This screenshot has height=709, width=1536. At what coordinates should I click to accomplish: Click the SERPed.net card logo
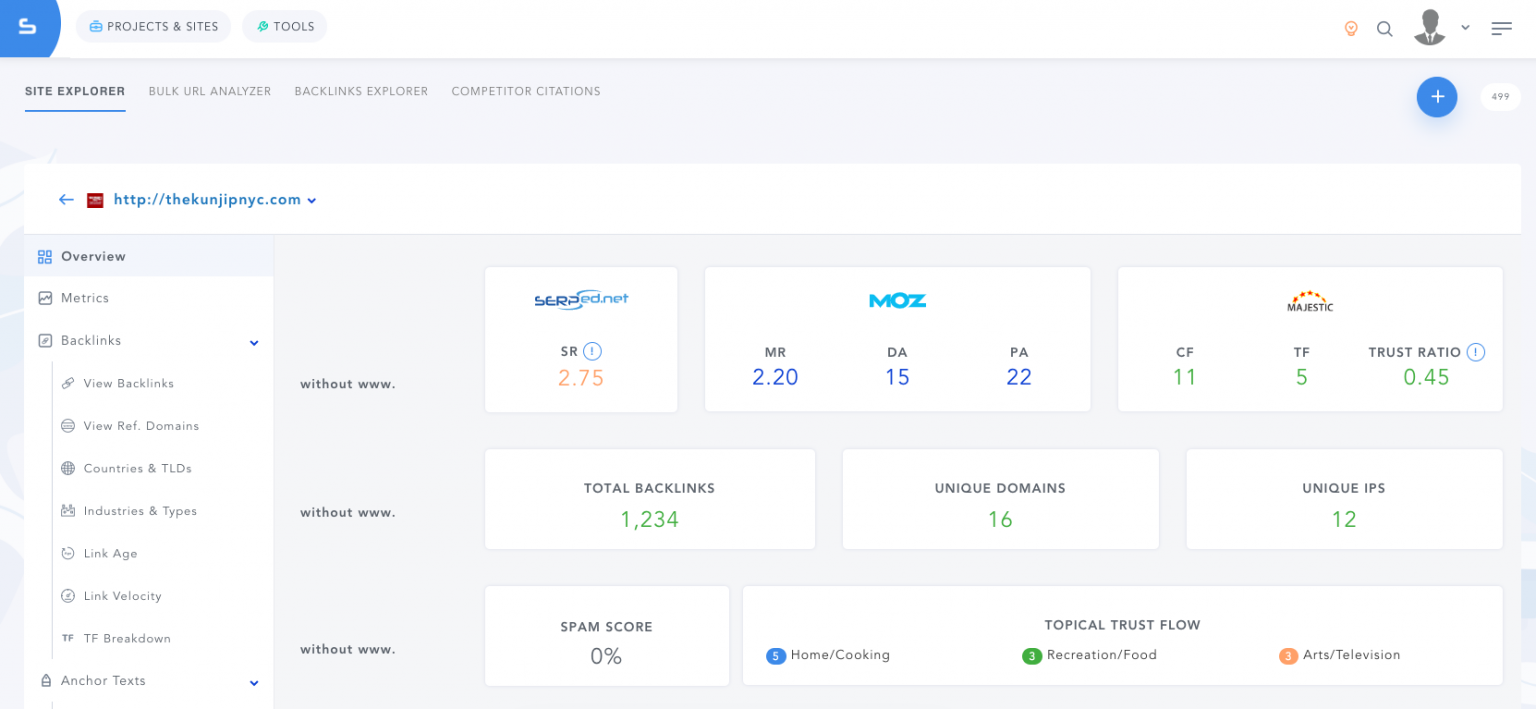pos(581,300)
